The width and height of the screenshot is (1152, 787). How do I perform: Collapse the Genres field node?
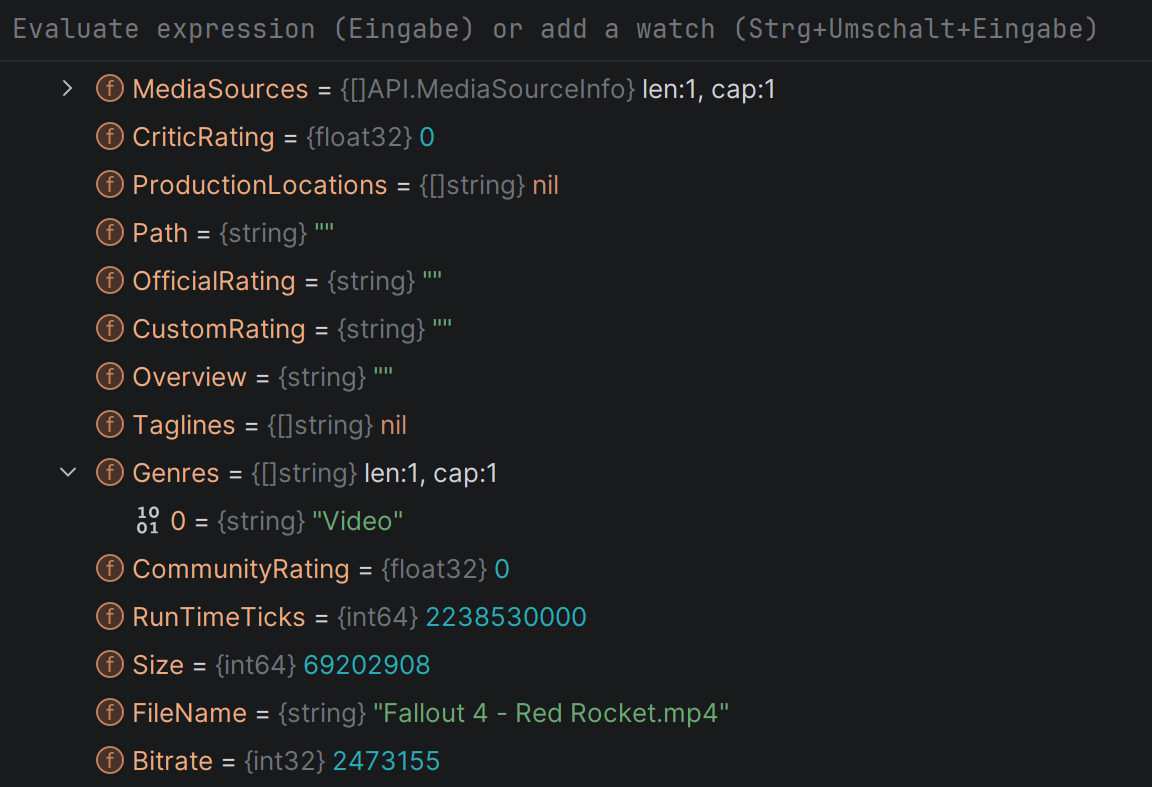(x=68, y=472)
